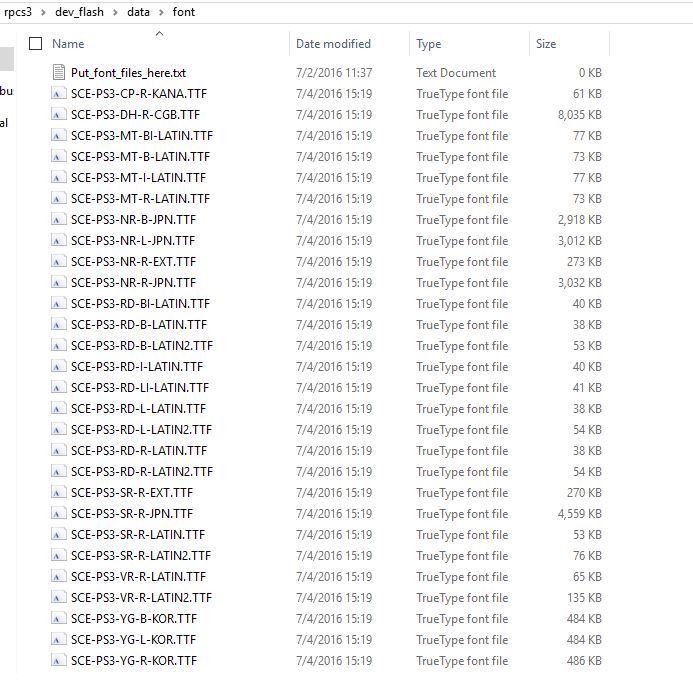693x687 pixels.
Task: Click font icon of SCE-PS3-RD-I-LATIN.TTF
Action: coord(58,366)
